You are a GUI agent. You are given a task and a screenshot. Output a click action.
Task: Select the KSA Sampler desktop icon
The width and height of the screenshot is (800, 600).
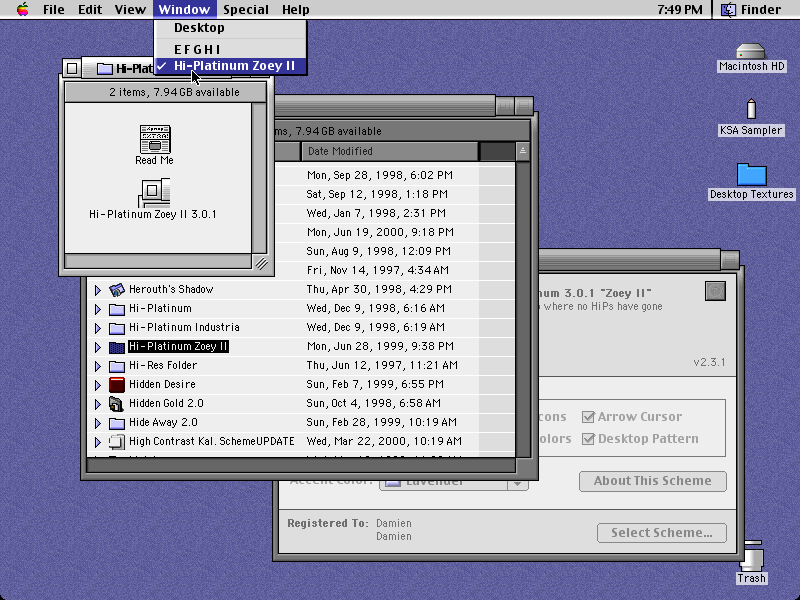click(x=751, y=109)
